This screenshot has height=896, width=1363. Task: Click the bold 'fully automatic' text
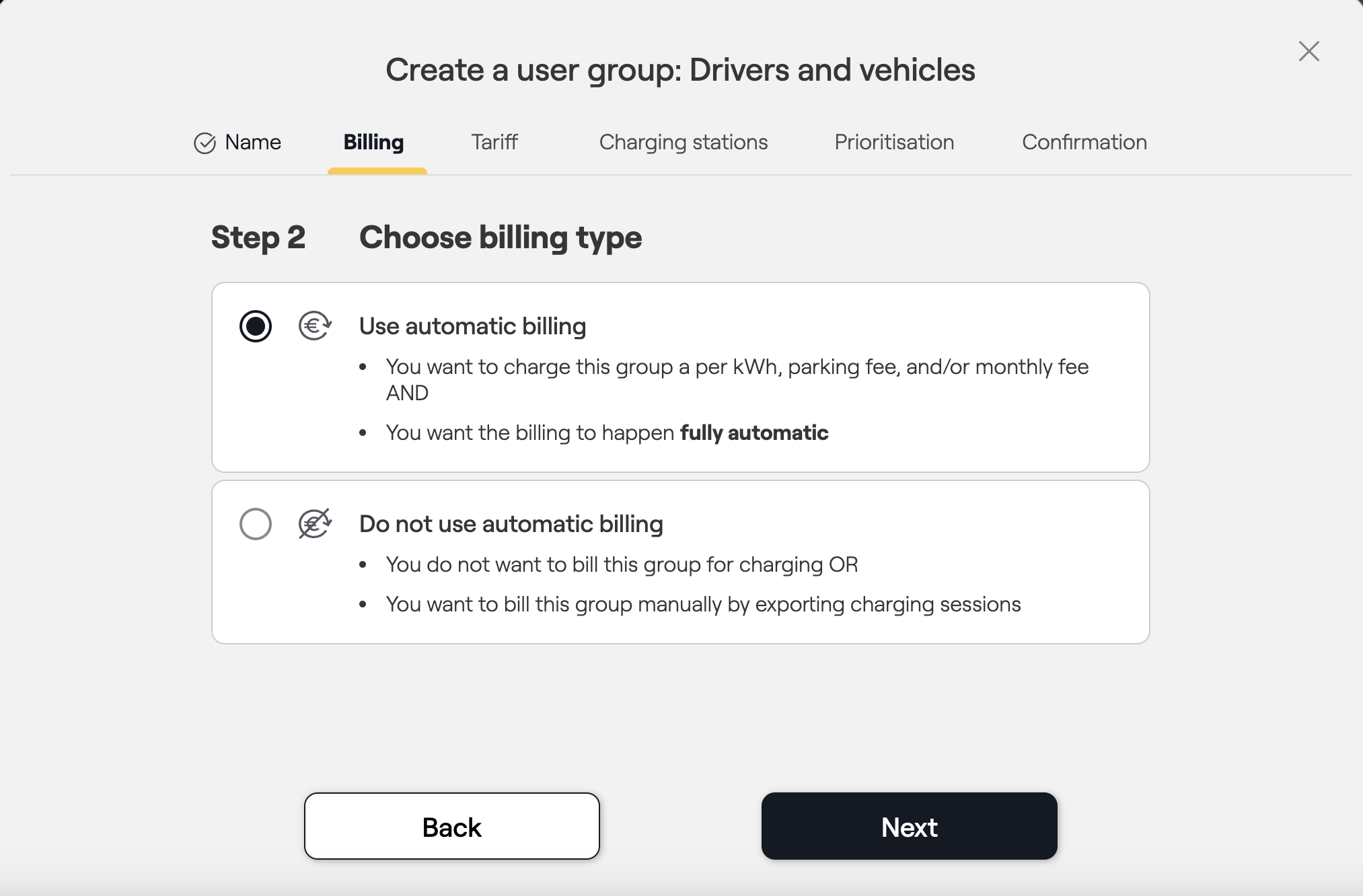[753, 433]
